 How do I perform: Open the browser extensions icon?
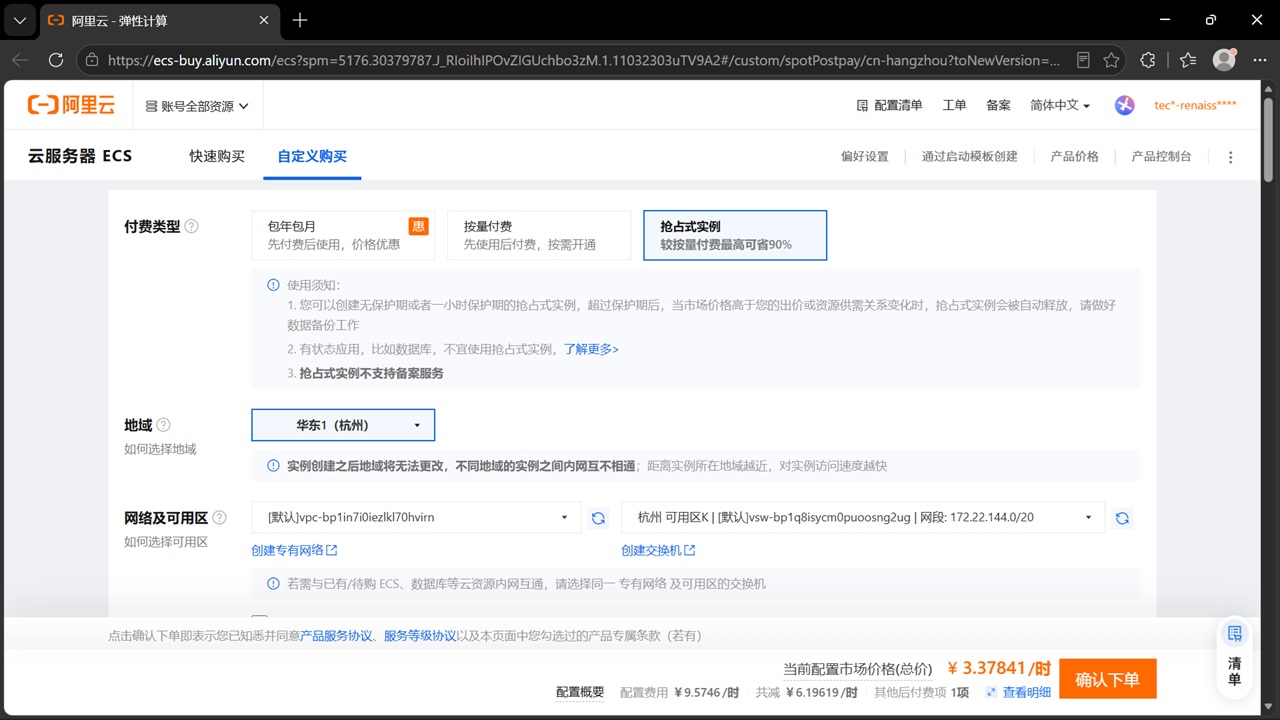click(x=1148, y=60)
